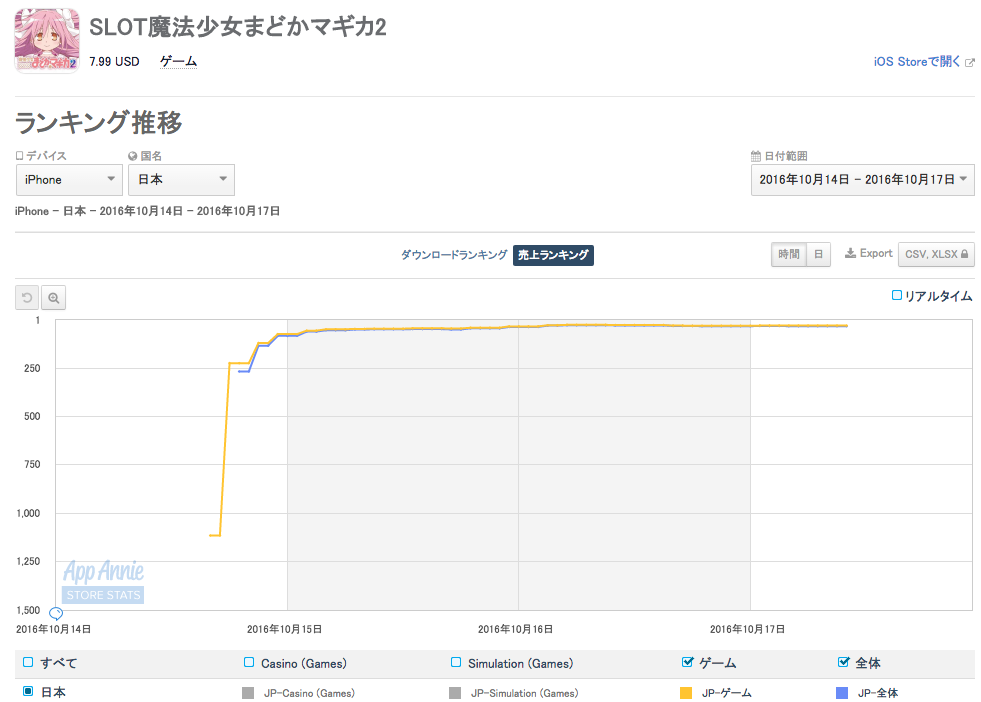Click the chart timeline marker at 2016年10月14日

56,613
